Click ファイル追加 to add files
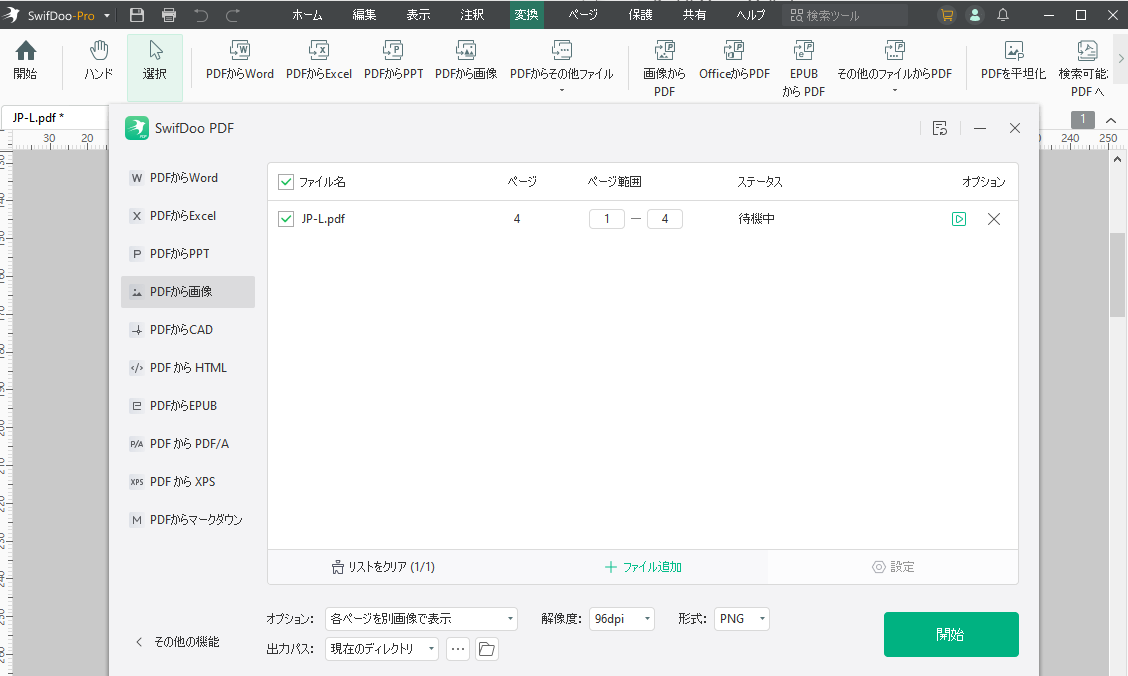The image size is (1128, 676). point(642,566)
